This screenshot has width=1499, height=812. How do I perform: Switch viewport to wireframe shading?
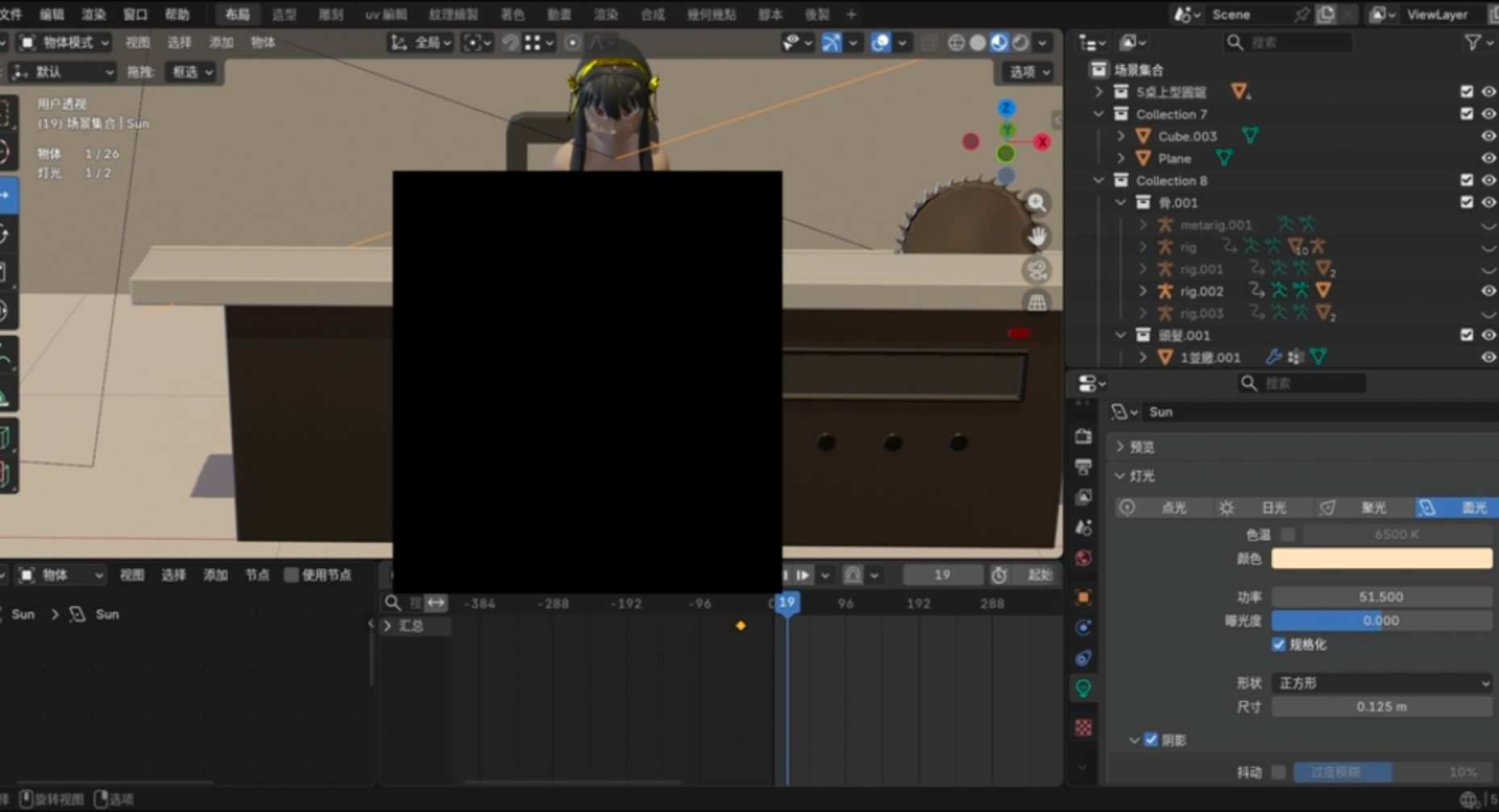[x=956, y=43]
